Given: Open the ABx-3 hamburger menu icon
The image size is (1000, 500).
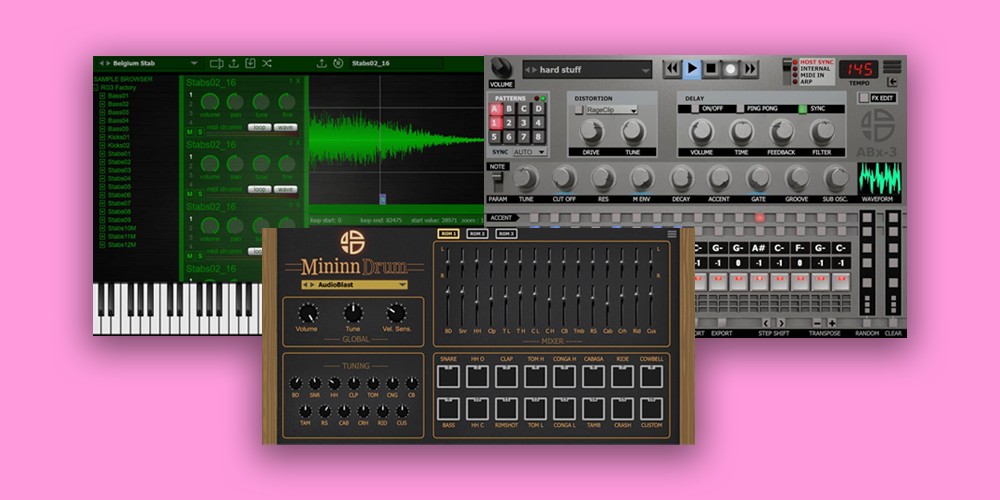Looking at the screenshot, I should click(x=892, y=68).
